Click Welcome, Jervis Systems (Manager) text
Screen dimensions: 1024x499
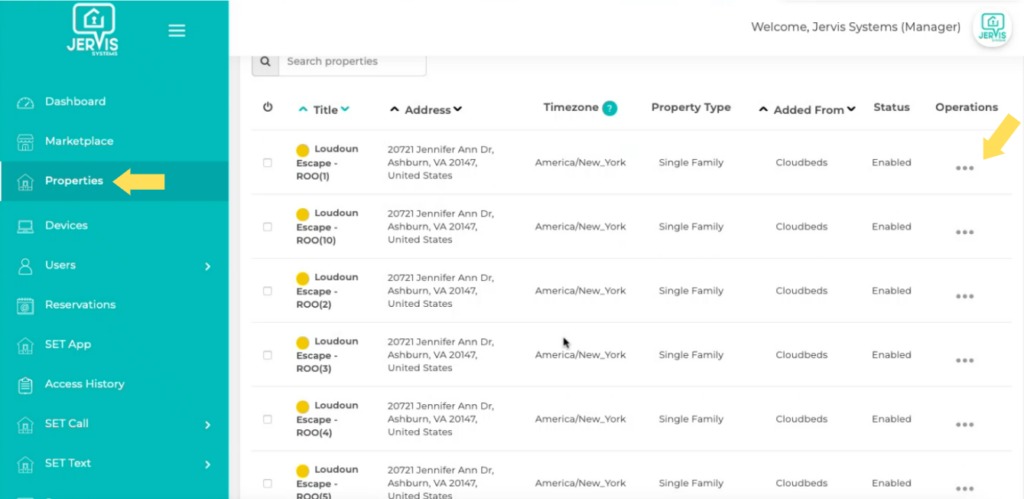[x=856, y=27]
